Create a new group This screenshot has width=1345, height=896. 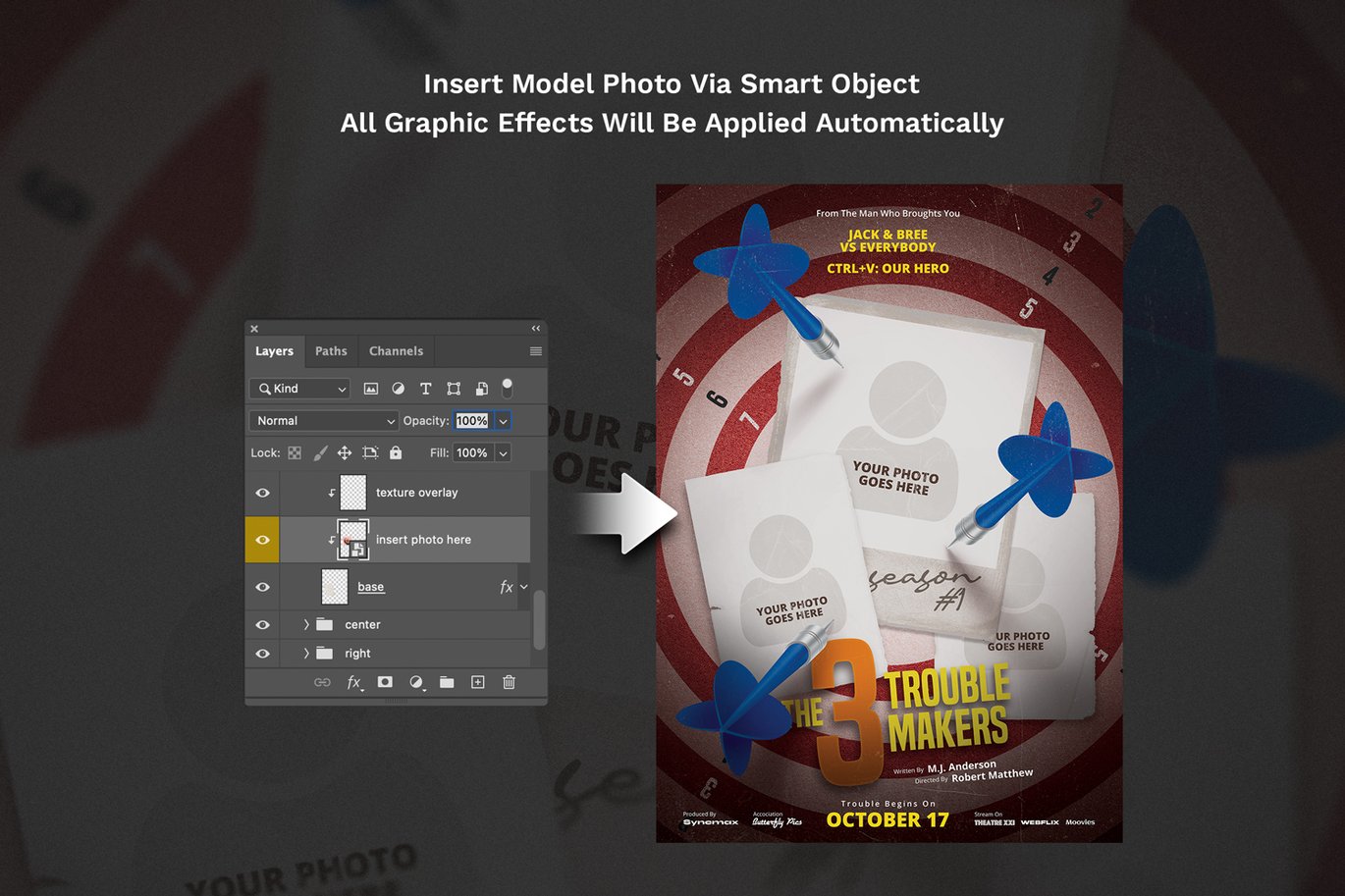coord(447,682)
